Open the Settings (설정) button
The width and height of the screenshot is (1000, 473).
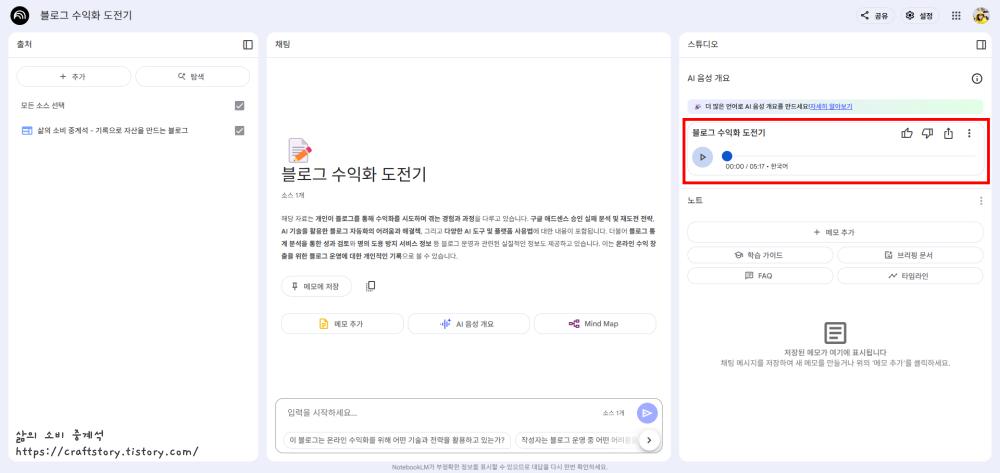click(920, 16)
